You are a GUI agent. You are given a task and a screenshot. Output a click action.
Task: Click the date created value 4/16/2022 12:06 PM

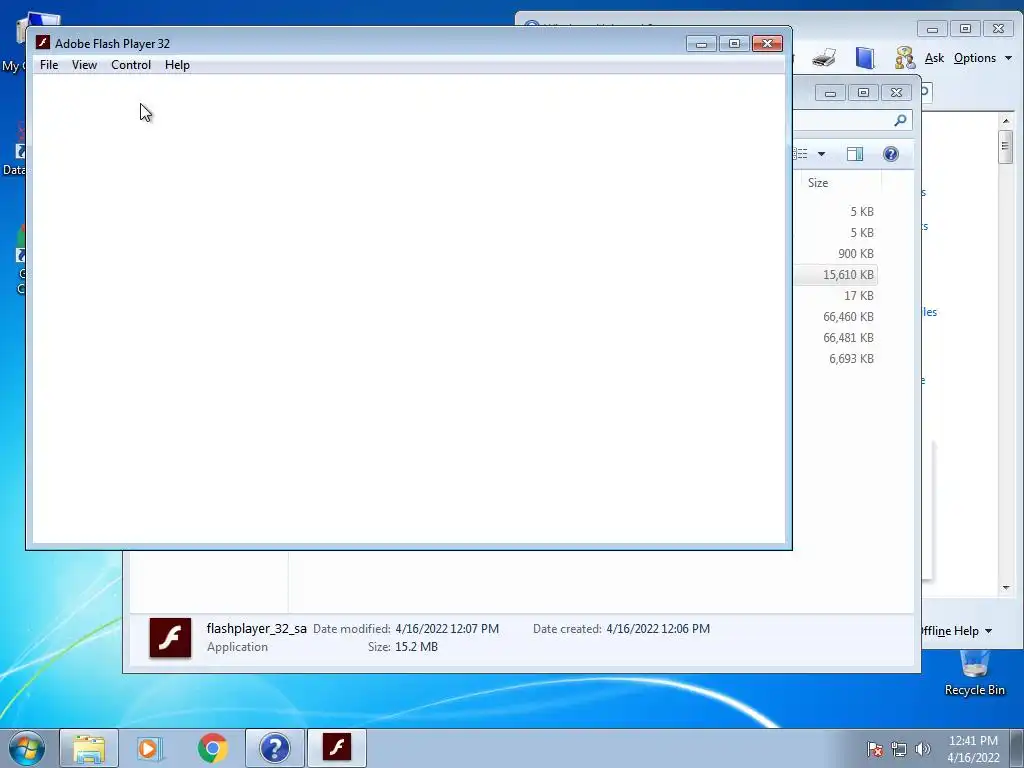click(x=658, y=629)
